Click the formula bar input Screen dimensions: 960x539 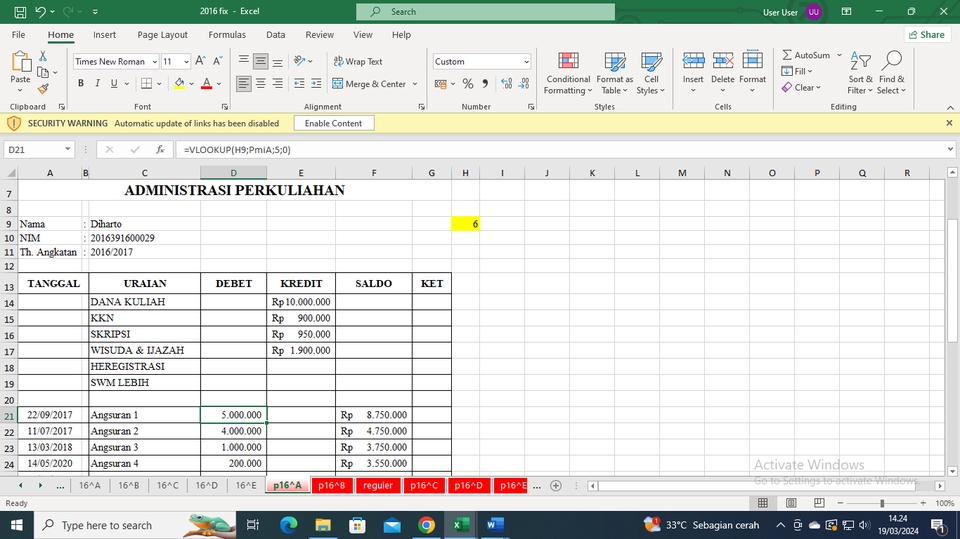click(560, 149)
